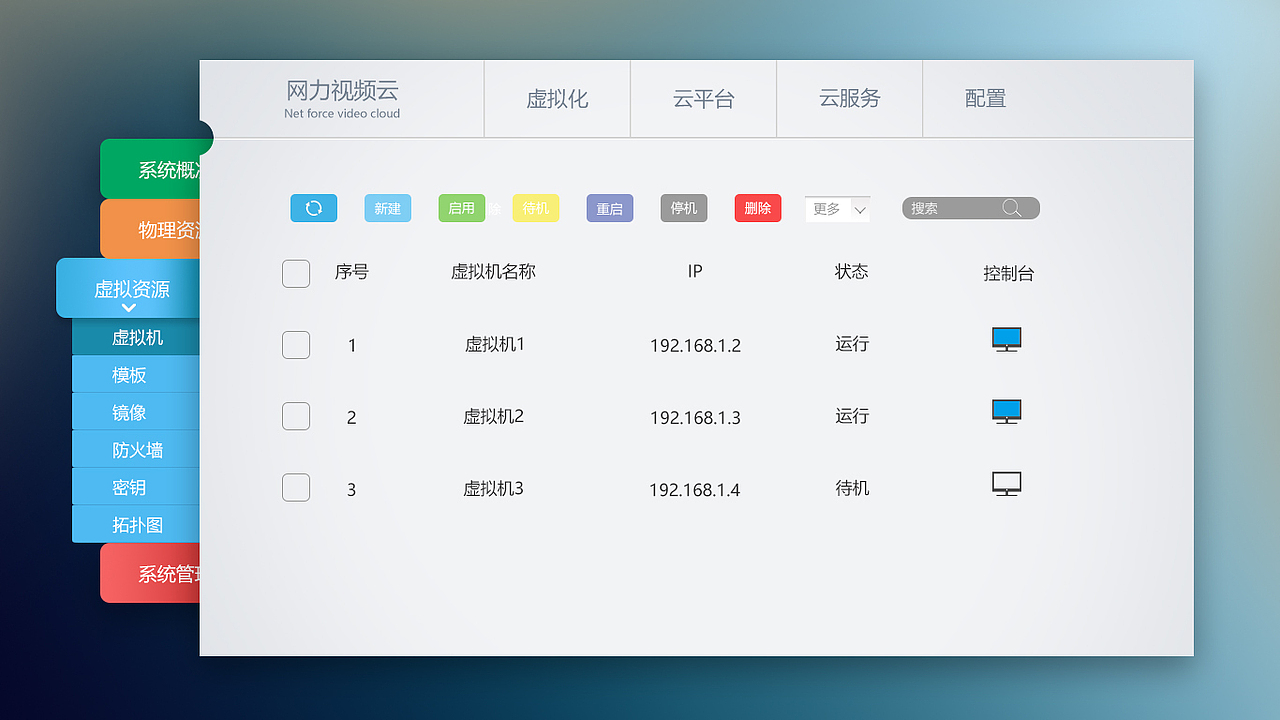This screenshot has height=720, width=1280.
Task: Check the row for 虚拟机1
Action: click(296, 344)
